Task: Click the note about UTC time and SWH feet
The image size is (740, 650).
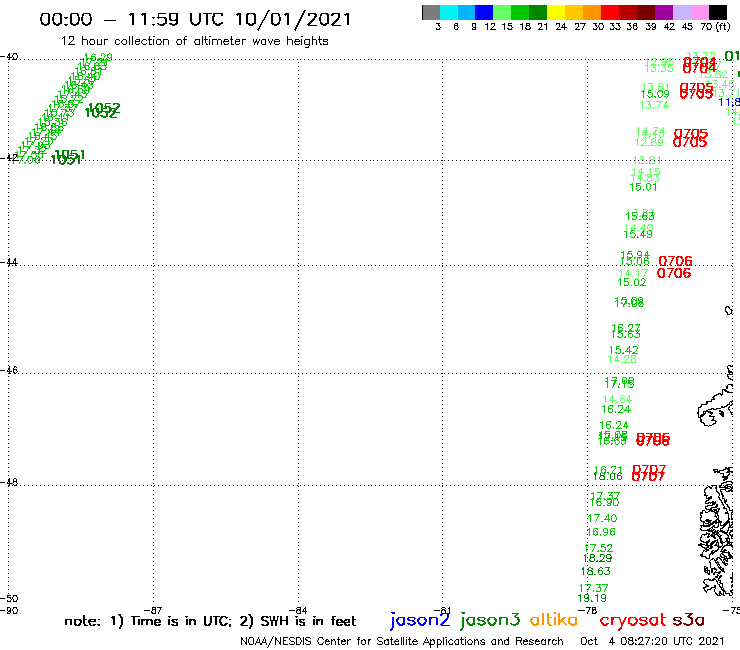Action: coord(210,621)
